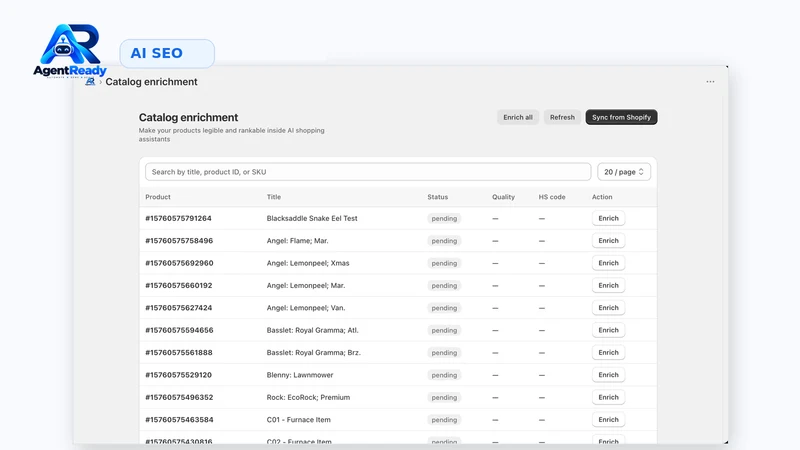Click the title Blacksaddle Snake Eel Test

click(312, 218)
